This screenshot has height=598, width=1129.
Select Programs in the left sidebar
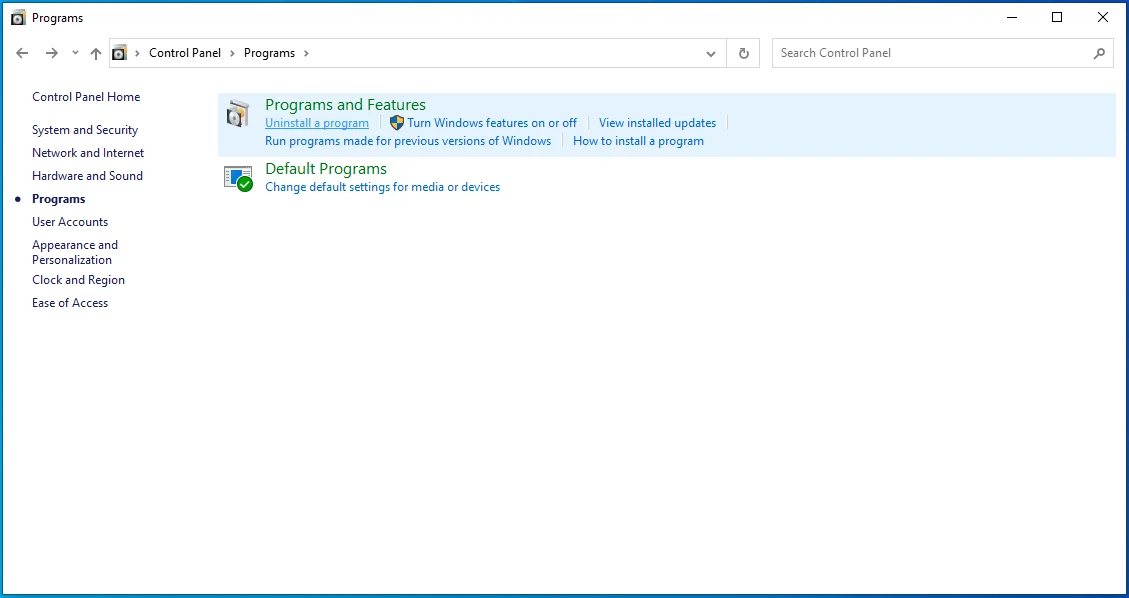pyautogui.click(x=58, y=199)
